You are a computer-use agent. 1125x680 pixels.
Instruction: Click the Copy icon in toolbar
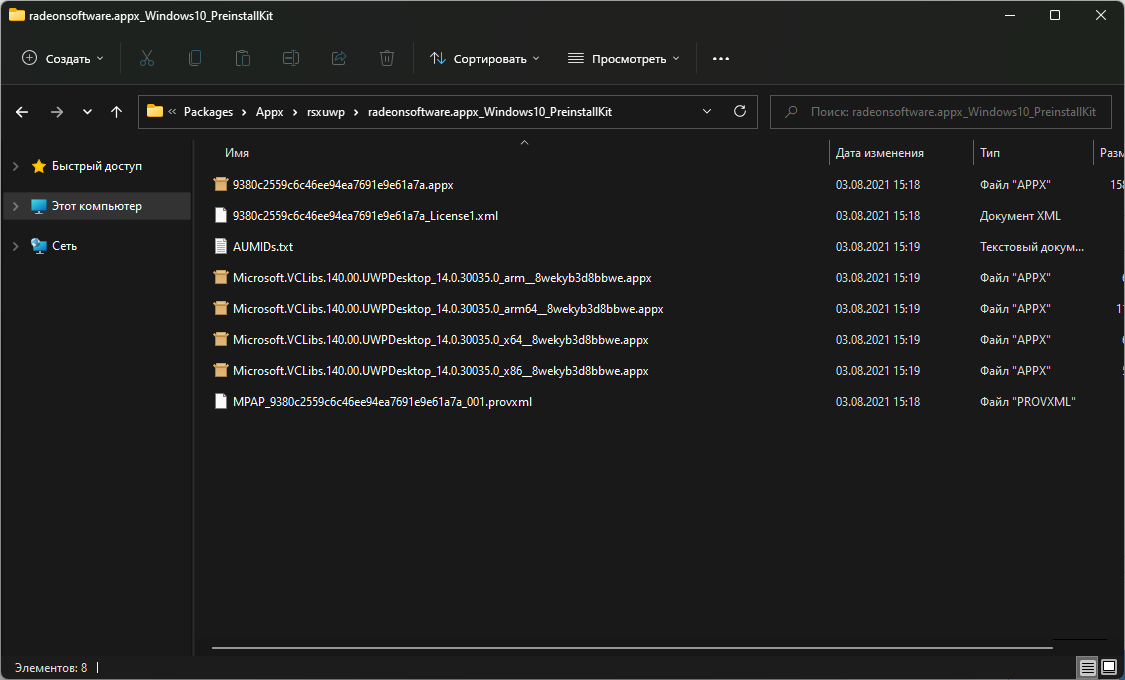[194, 59]
